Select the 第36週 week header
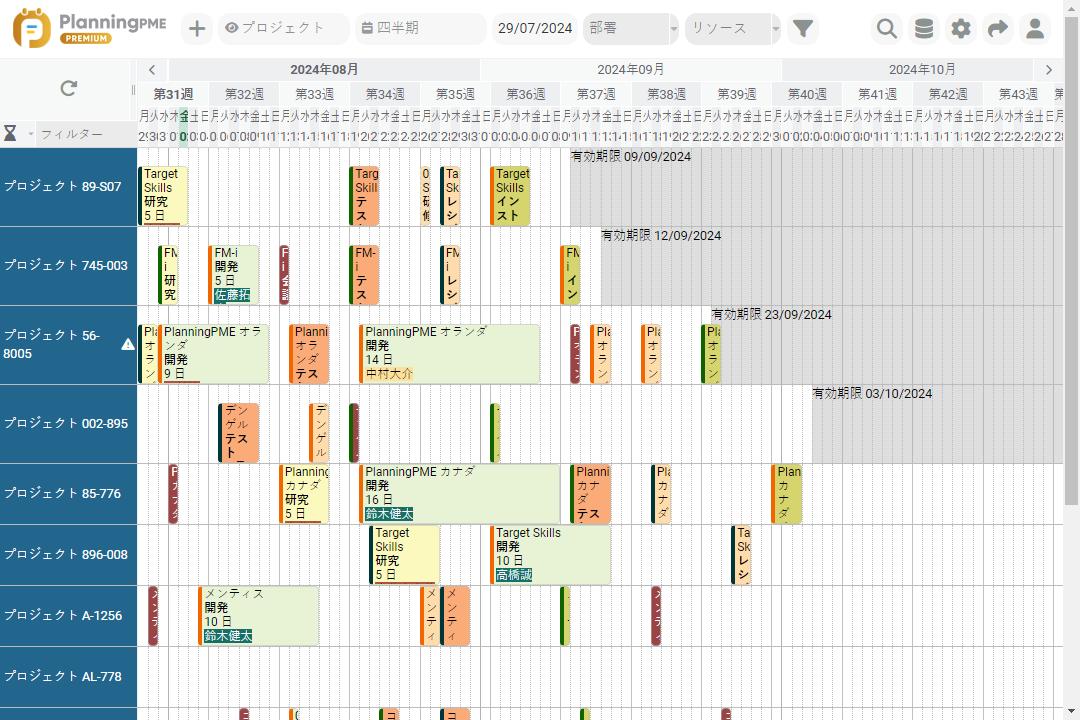 click(x=526, y=94)
